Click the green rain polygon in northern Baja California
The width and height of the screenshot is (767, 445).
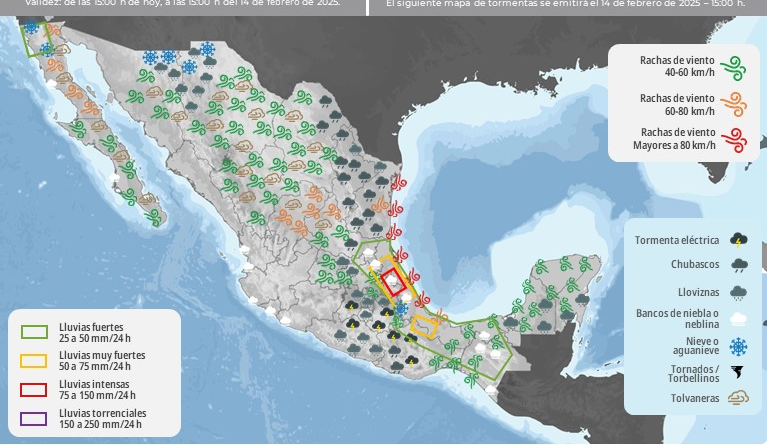point(37,40)
